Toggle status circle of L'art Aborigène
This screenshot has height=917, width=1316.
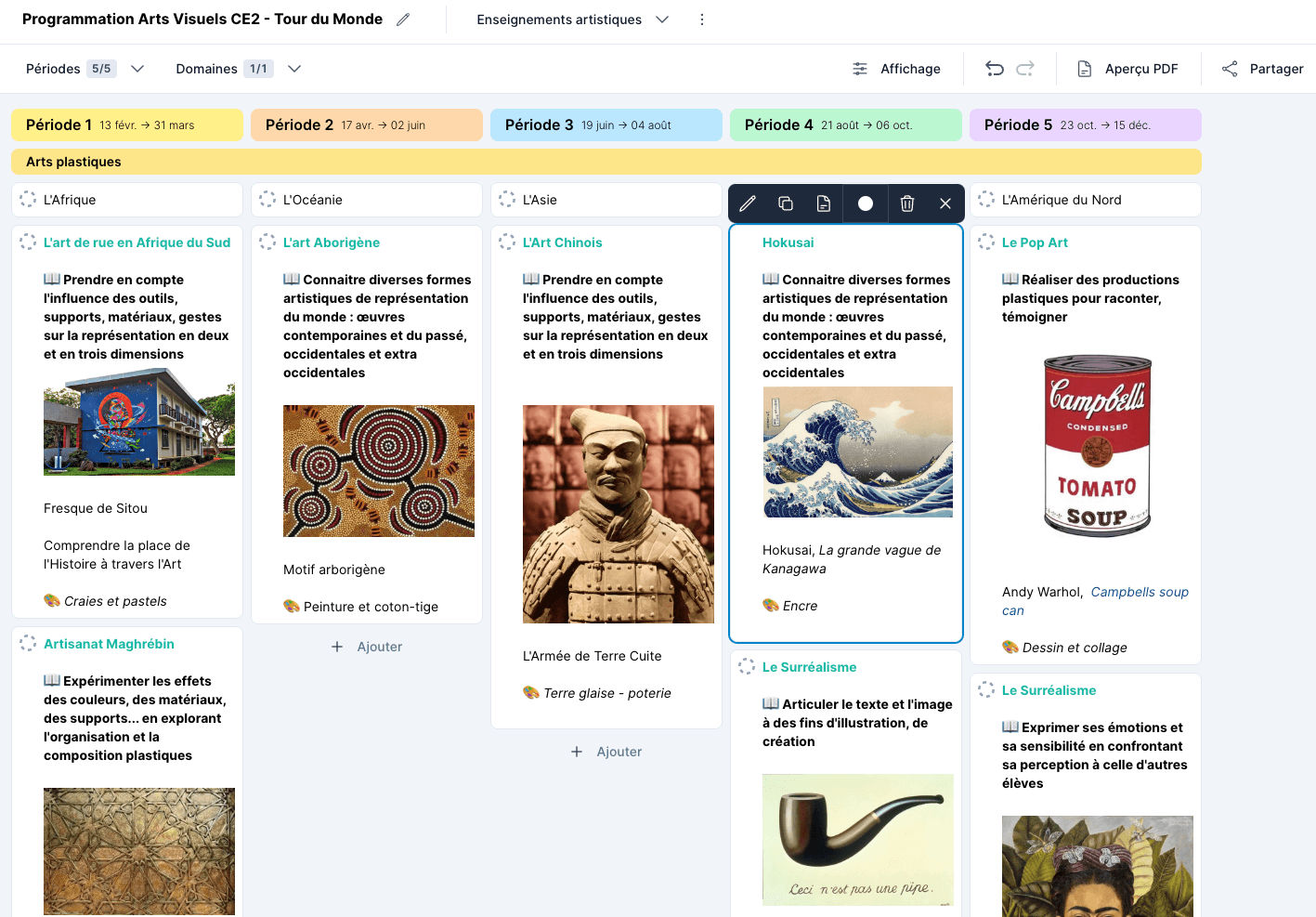click(267, 242)
